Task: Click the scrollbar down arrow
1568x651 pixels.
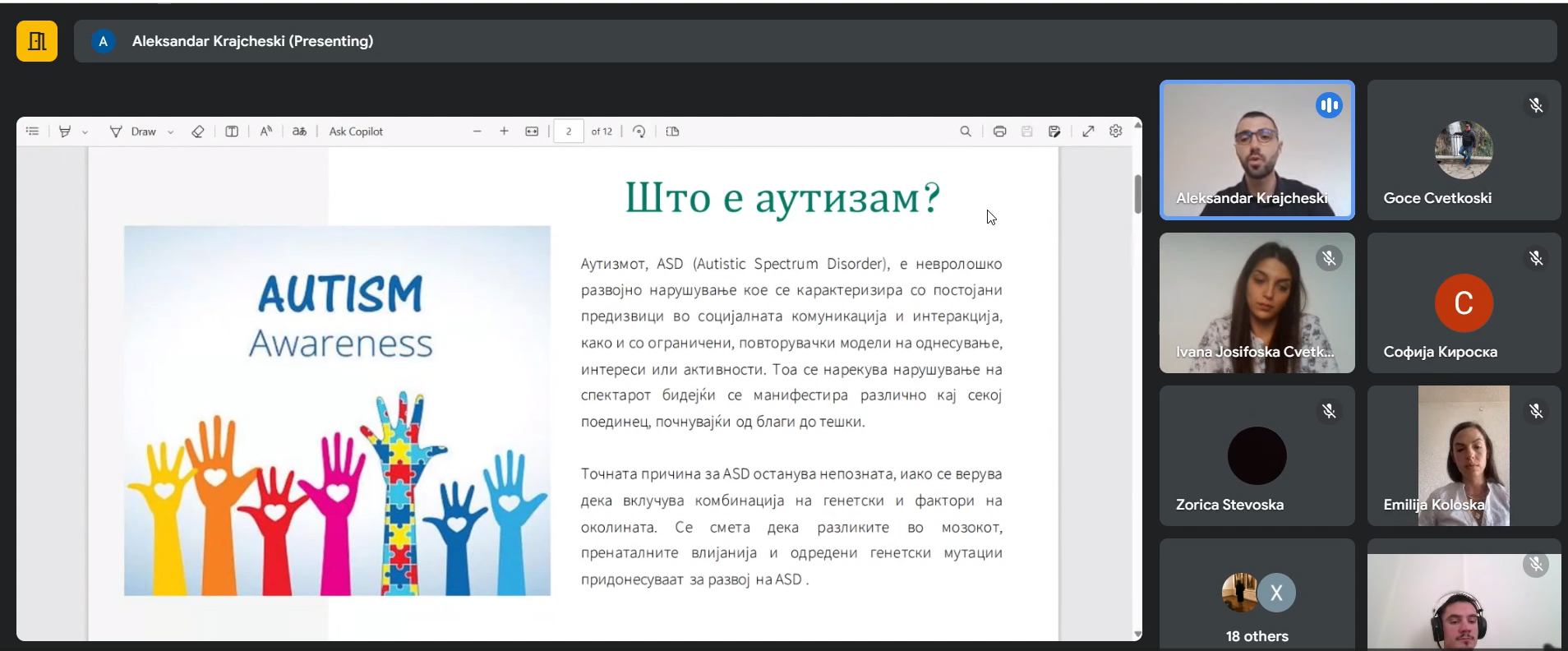Action: pos(1137,635)
